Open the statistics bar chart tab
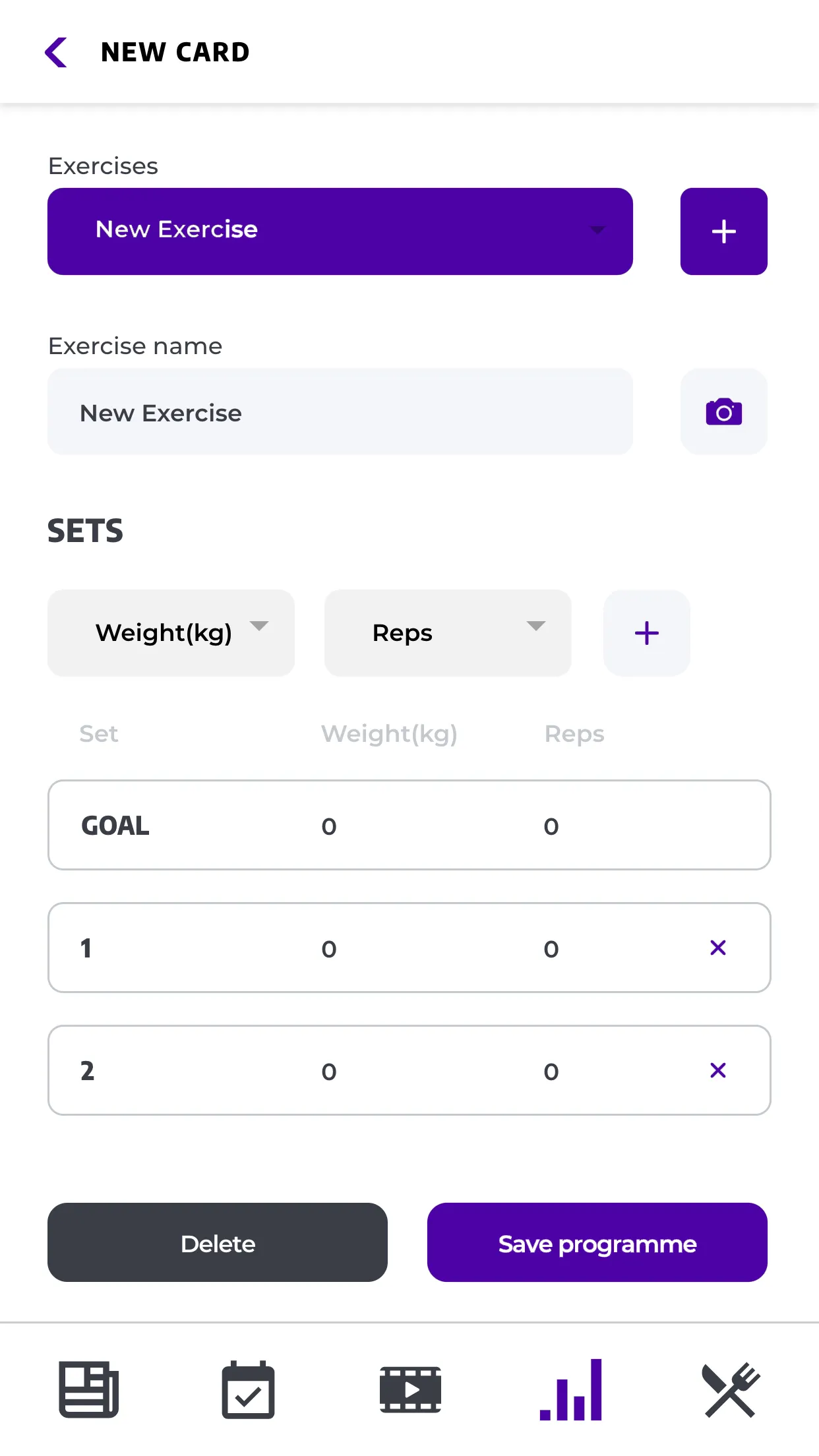 [x=571, y=1389]
